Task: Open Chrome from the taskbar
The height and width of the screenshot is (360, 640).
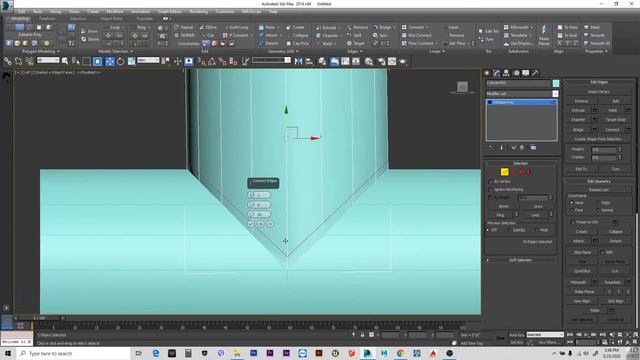Action: pos(400,353)
